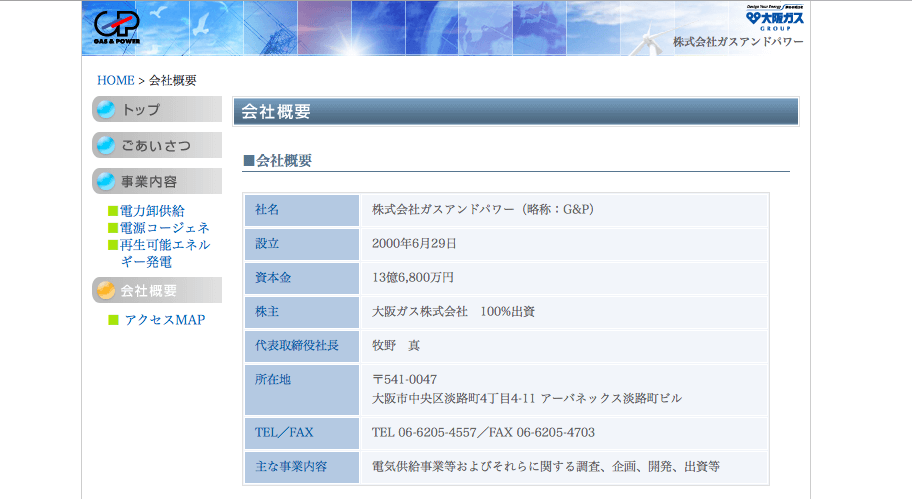Screen dimensions: 912x499
Task: Click the Gas & Power logo
Action: pyautogui.click(x=117, y=28)
